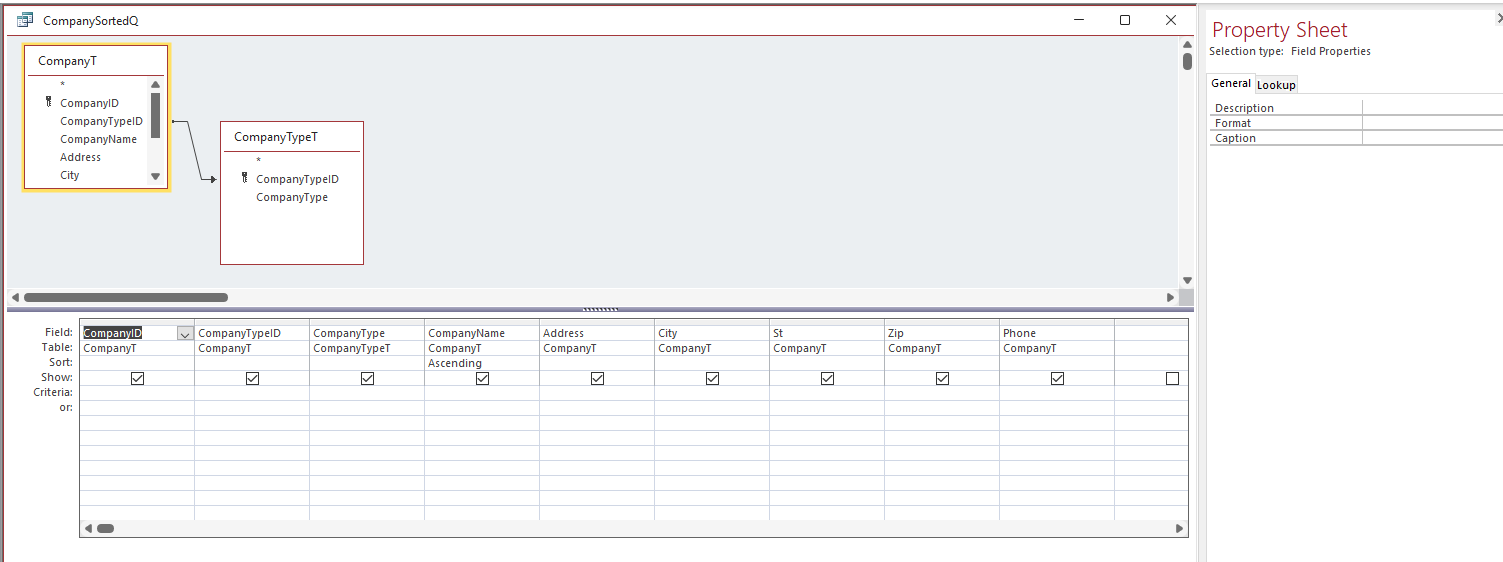Toggle Show checkbox under CompanyName column
This screenshot has width=1503, height=562.
click(x=482, y=378)
